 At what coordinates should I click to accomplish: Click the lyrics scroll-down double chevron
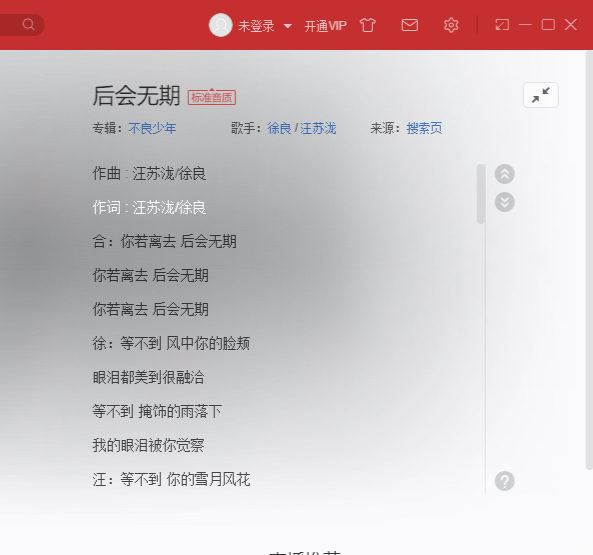[x=505, y=202]
